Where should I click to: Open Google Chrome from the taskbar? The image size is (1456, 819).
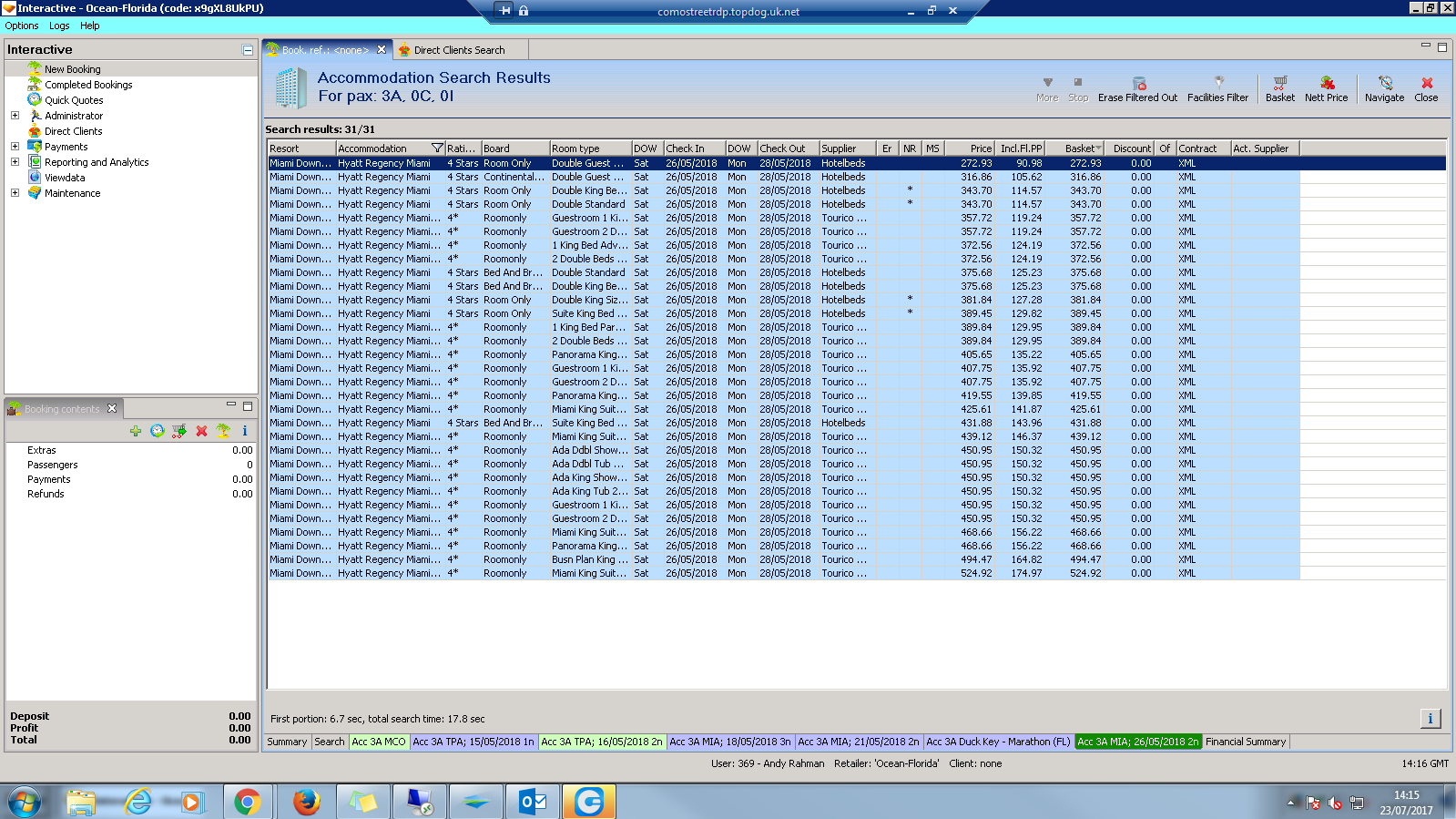tap(247, 802)
